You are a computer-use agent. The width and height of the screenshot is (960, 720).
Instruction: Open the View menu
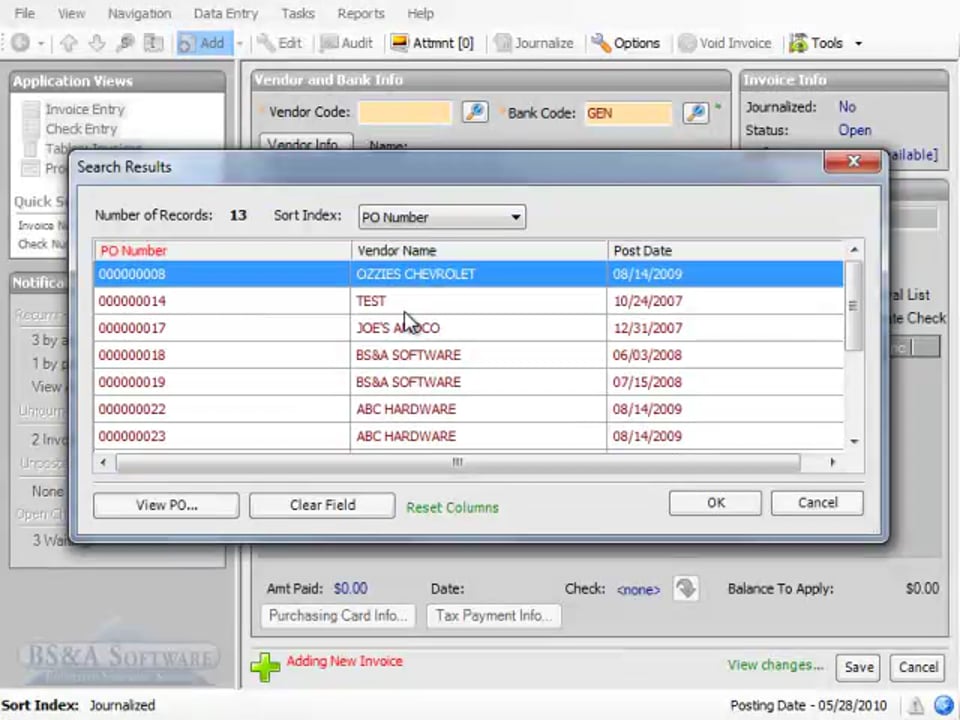[72, 13]
